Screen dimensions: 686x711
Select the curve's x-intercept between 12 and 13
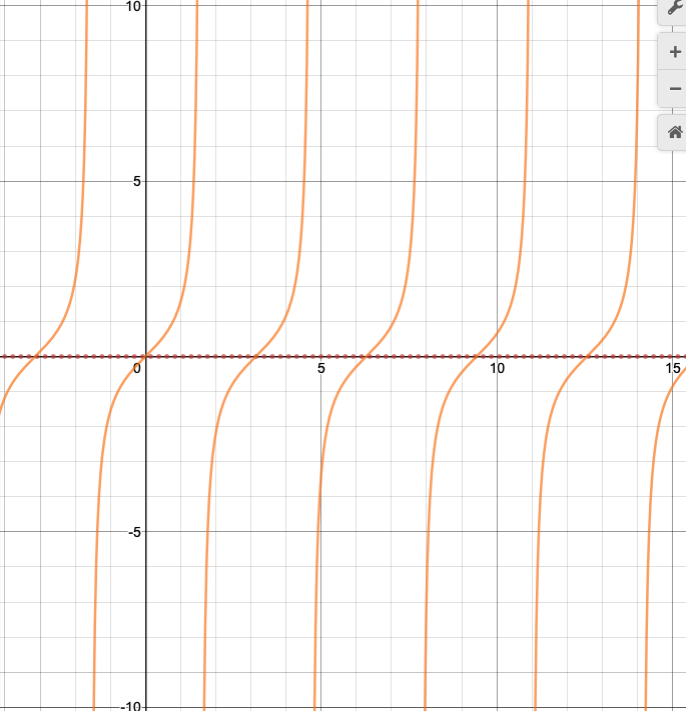(x=588, y=356)
